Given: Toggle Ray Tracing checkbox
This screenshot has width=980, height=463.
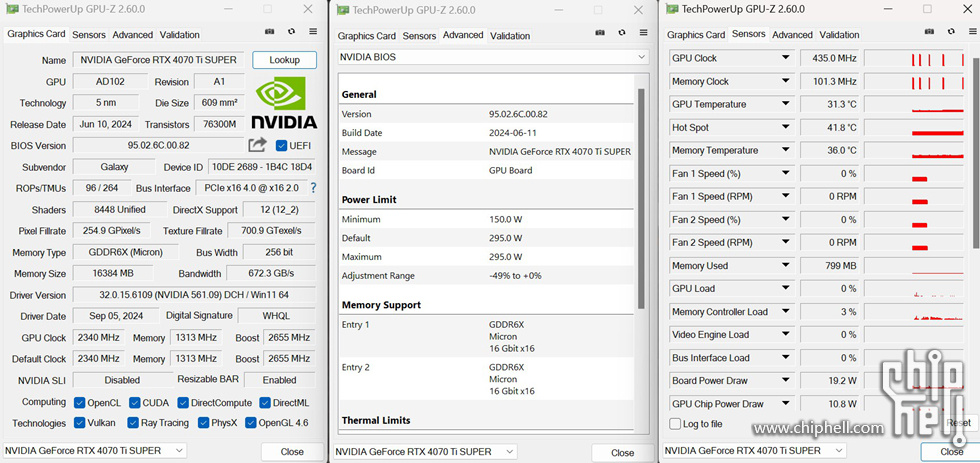Looking at the screenshot, I should (132, 423).
